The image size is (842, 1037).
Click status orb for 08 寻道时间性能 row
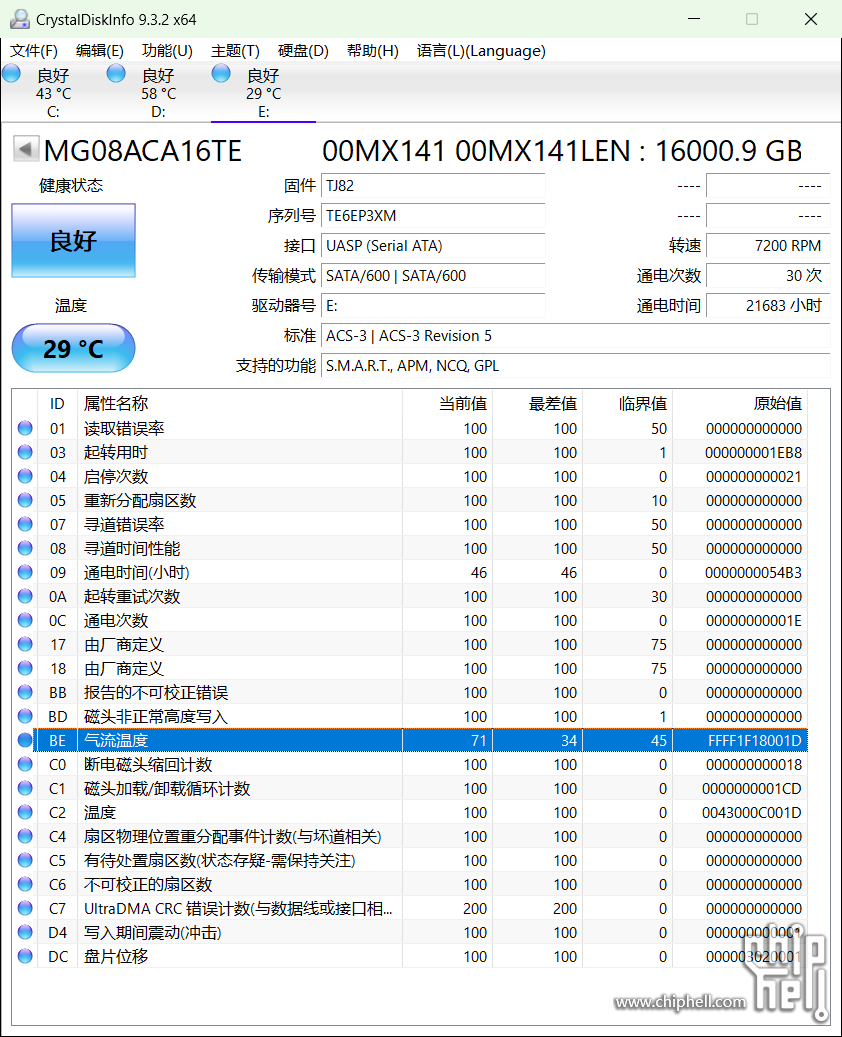click(x=25, y=548)
